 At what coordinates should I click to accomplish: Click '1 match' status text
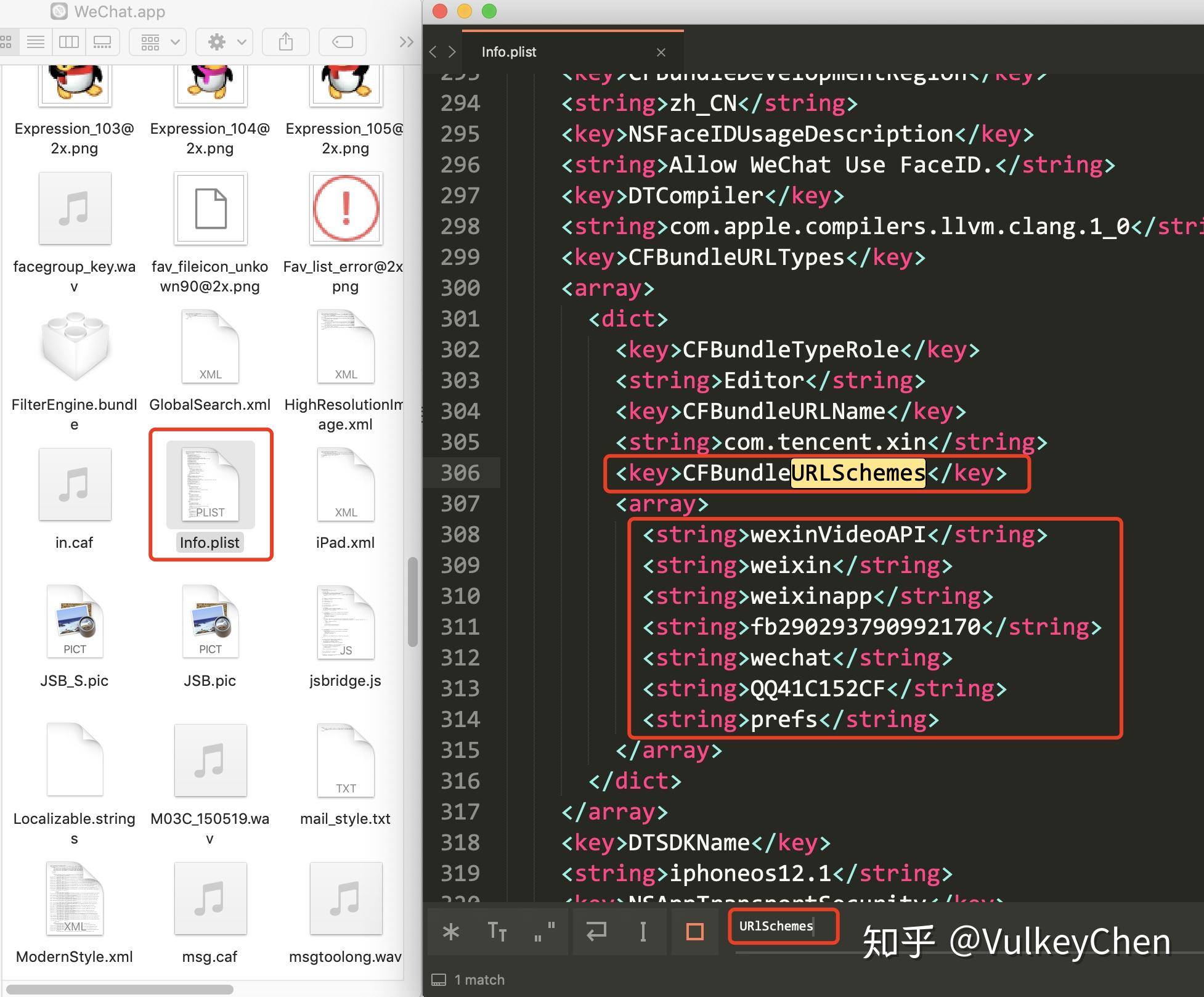coord(479,980)
